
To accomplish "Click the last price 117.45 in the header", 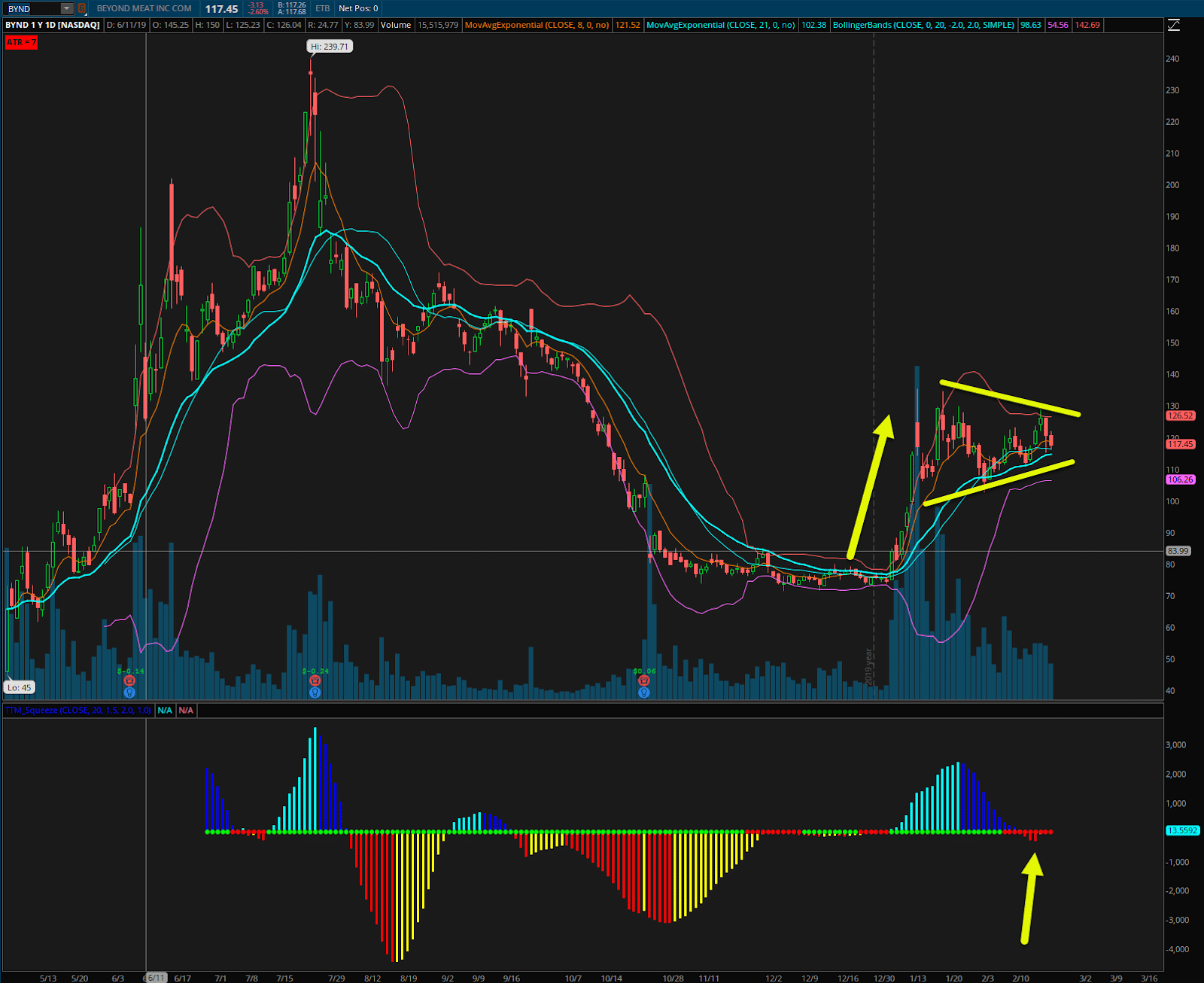I will click(221, 9).
